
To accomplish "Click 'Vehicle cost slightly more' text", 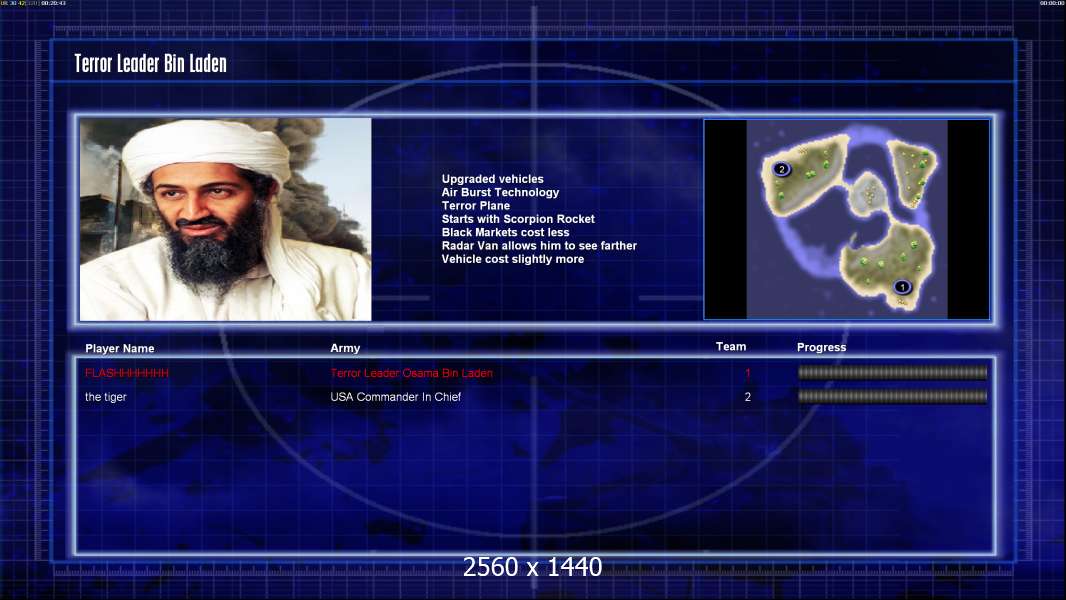I will [x=513, y=259].
